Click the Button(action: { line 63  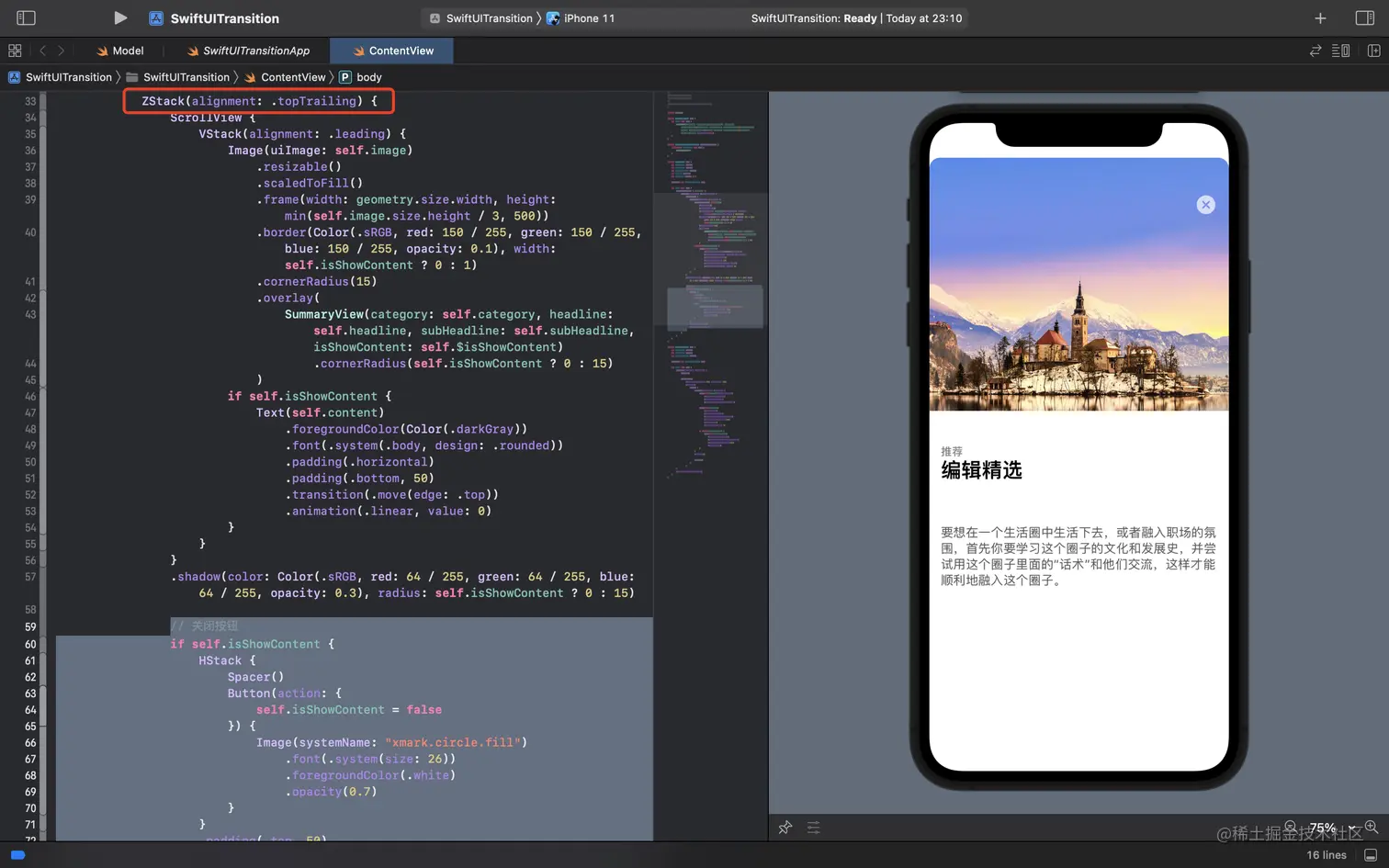click(x=285, y=693)
